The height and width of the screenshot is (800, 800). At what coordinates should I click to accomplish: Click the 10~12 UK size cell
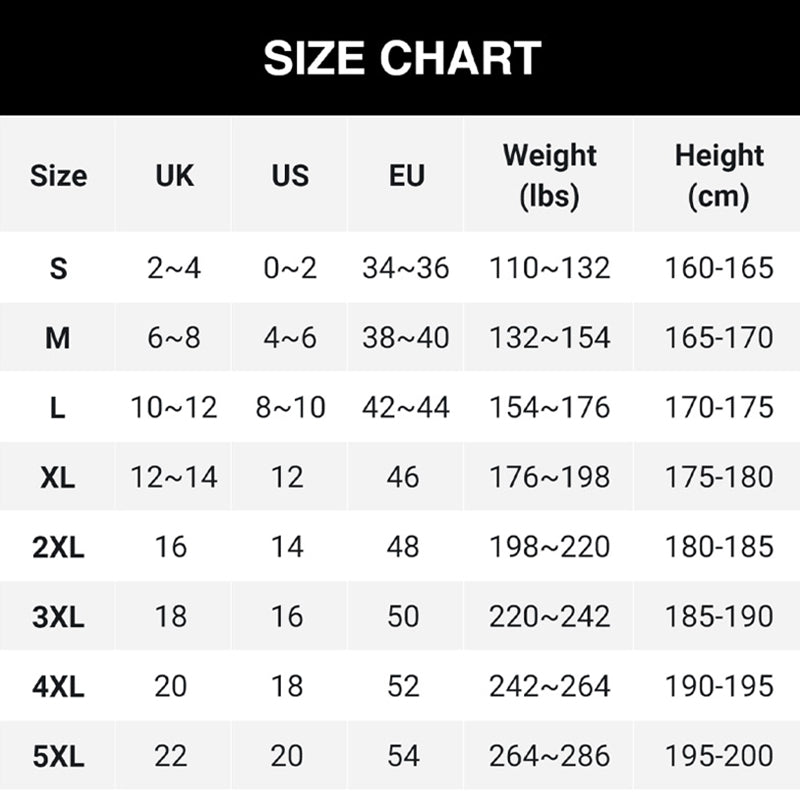tap(174, 408)
